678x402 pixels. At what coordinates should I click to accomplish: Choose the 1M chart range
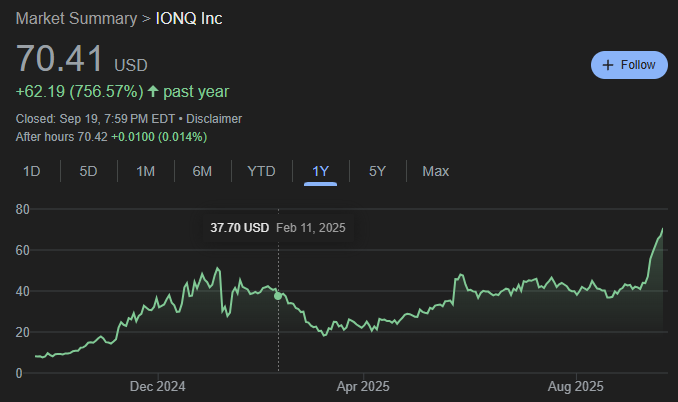coord(146,172)
